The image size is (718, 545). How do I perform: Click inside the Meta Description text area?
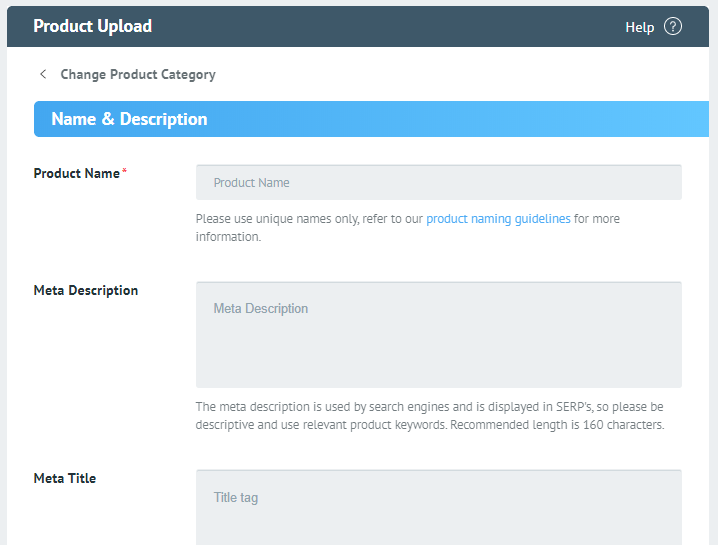click(x=438, y=334)
